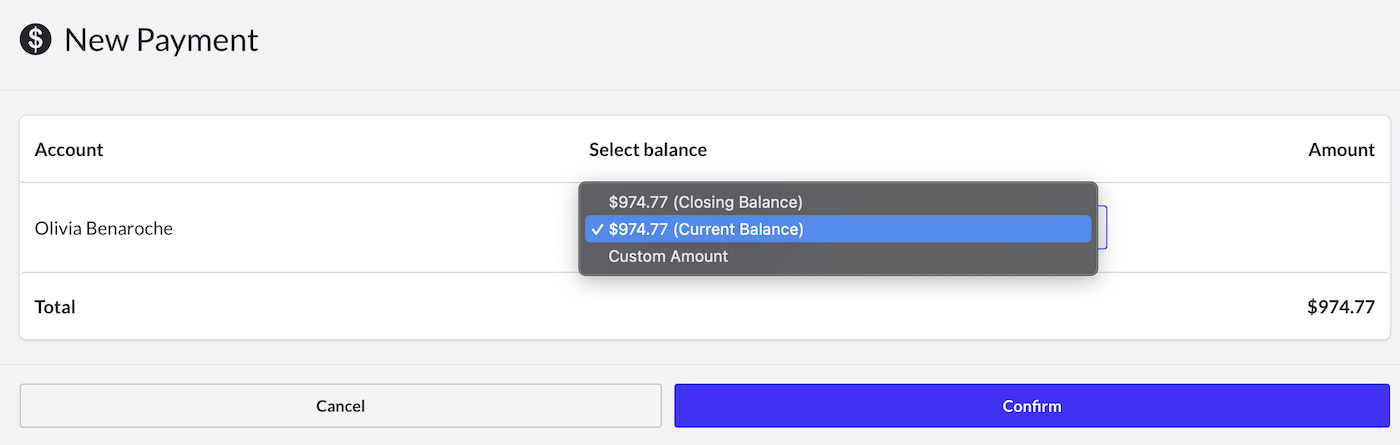This screenshot has height=445, width=1400.
Task: Choose the $974.77 (Current Balance) option
Action: tap(838, 229)
